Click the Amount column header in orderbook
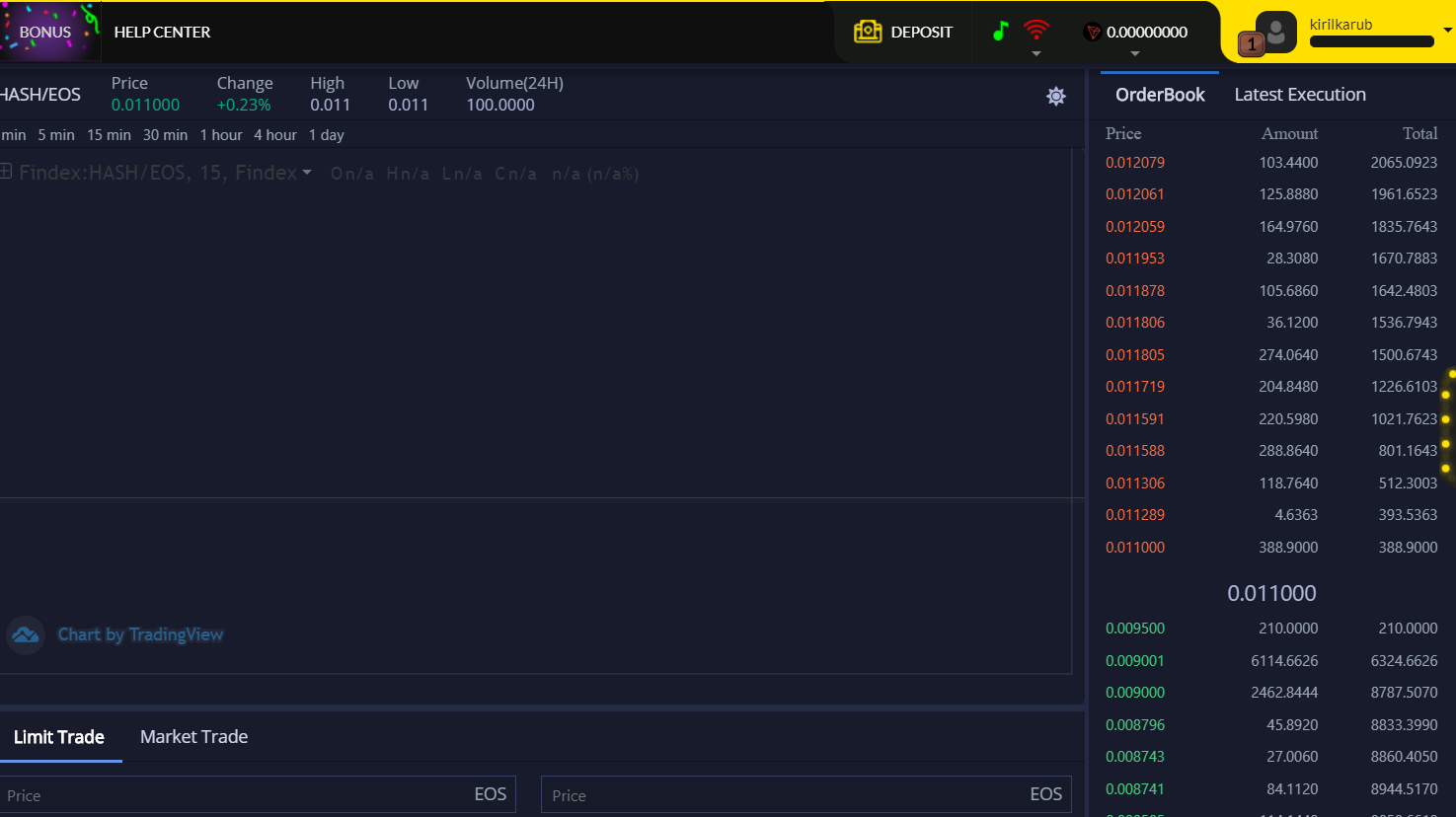Viewport: 1456px width, 817px height. click(x=1289, y=134)
